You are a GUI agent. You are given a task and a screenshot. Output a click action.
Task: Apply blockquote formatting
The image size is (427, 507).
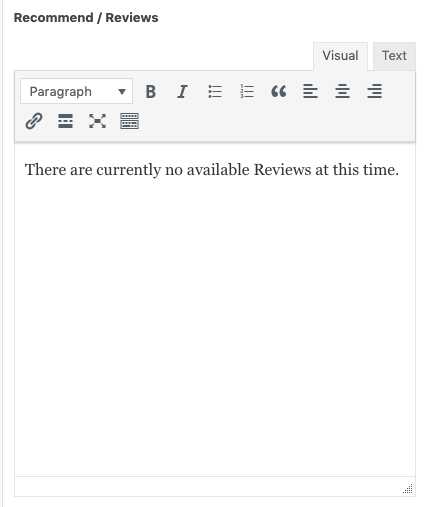point(279,91)
